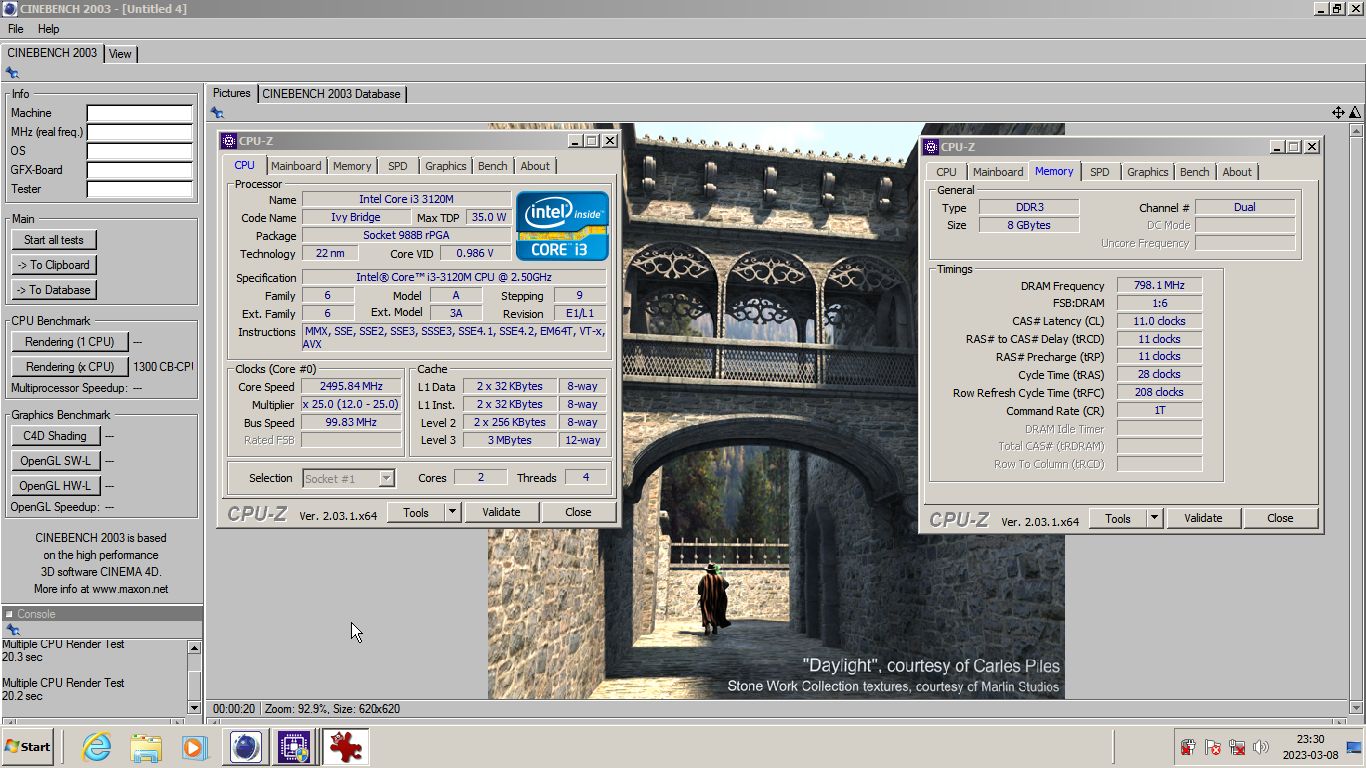Switch to the CINEBENCH red icon on taskbar

pyautogui.click(x=345, y=747)
